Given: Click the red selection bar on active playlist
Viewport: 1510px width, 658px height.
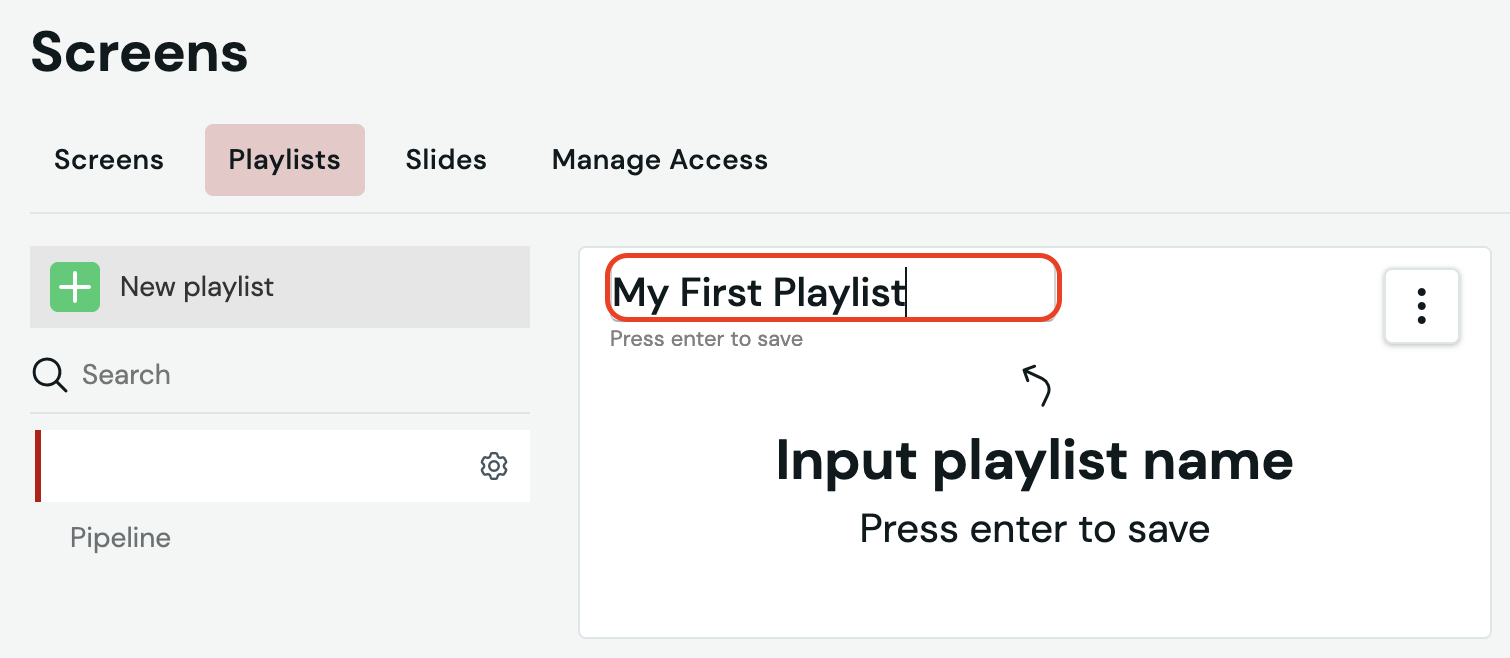Looking at the screenshot, I should (x=38, y=466).
